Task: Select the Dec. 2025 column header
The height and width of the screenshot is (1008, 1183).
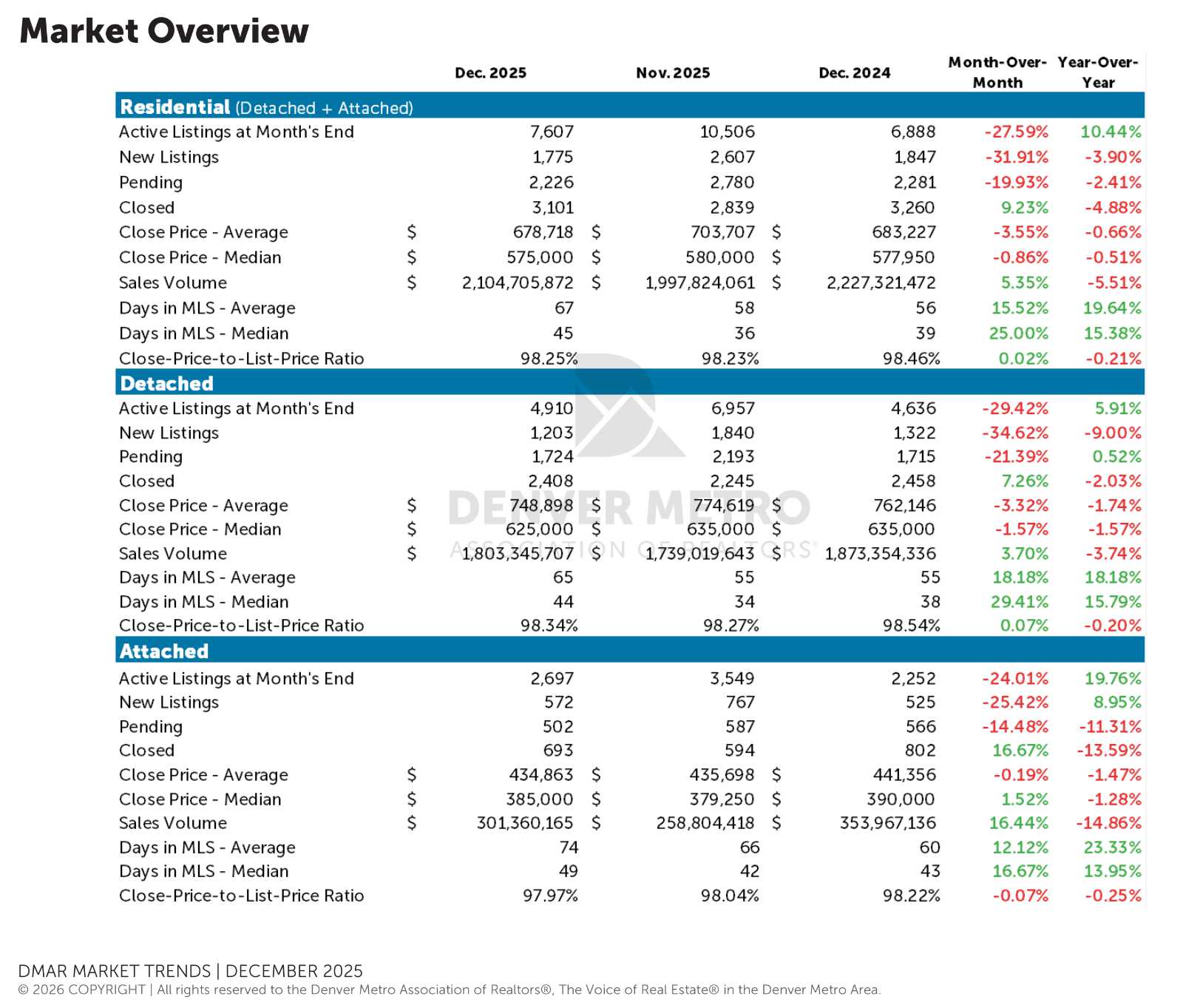Action: pyautogui.click(x=490, y=73)
